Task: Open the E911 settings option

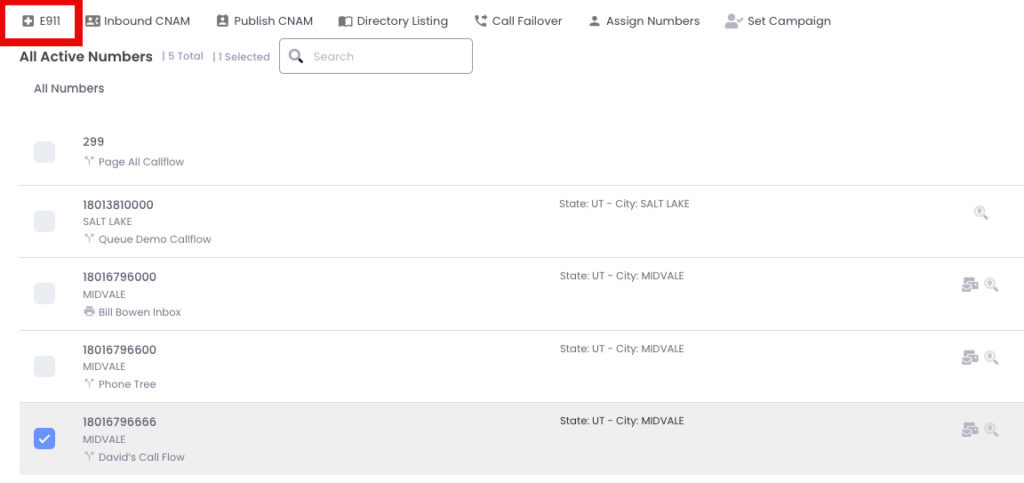Action: click(x=41, y=21)
